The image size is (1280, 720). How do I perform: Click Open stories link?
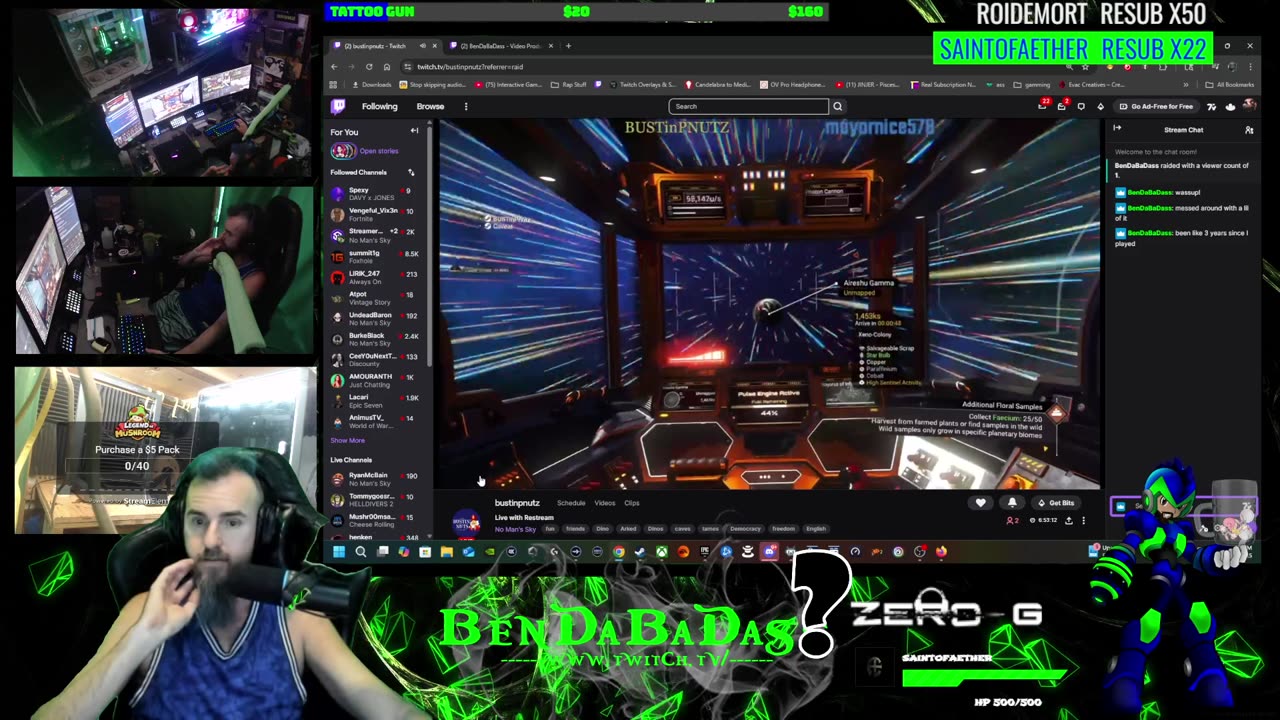pos(379,151)
